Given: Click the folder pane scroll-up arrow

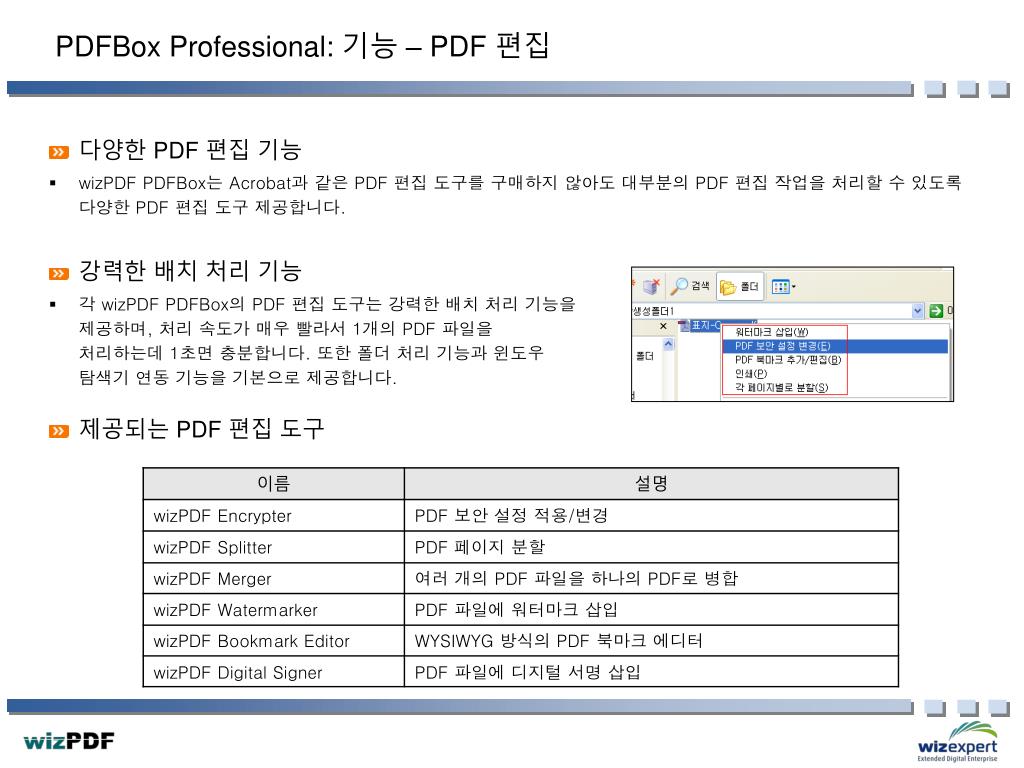Looking at the screenshot, I should (x=668, y=344).
